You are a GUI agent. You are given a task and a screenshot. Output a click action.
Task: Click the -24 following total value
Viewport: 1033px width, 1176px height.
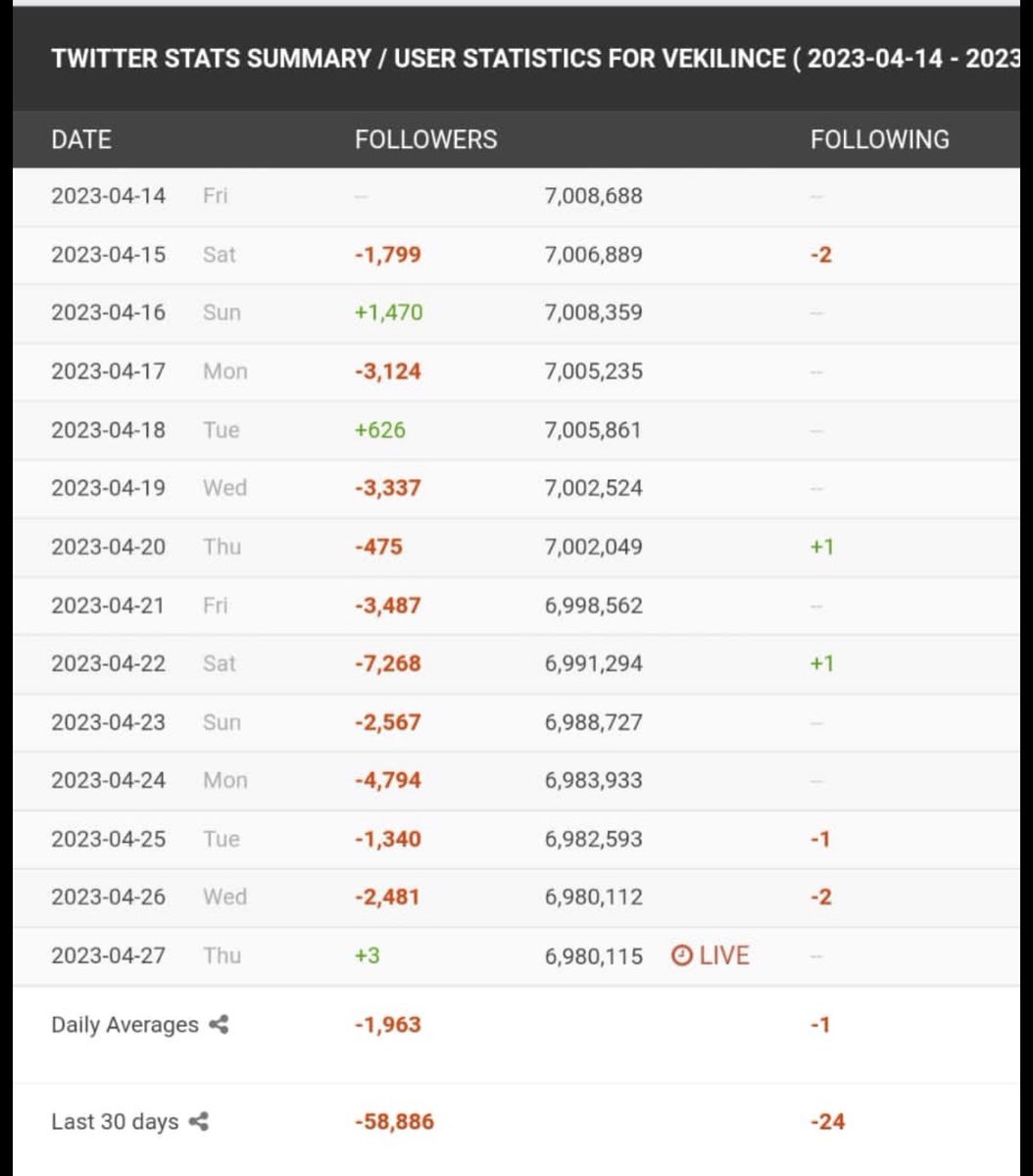pos(827,1122)
